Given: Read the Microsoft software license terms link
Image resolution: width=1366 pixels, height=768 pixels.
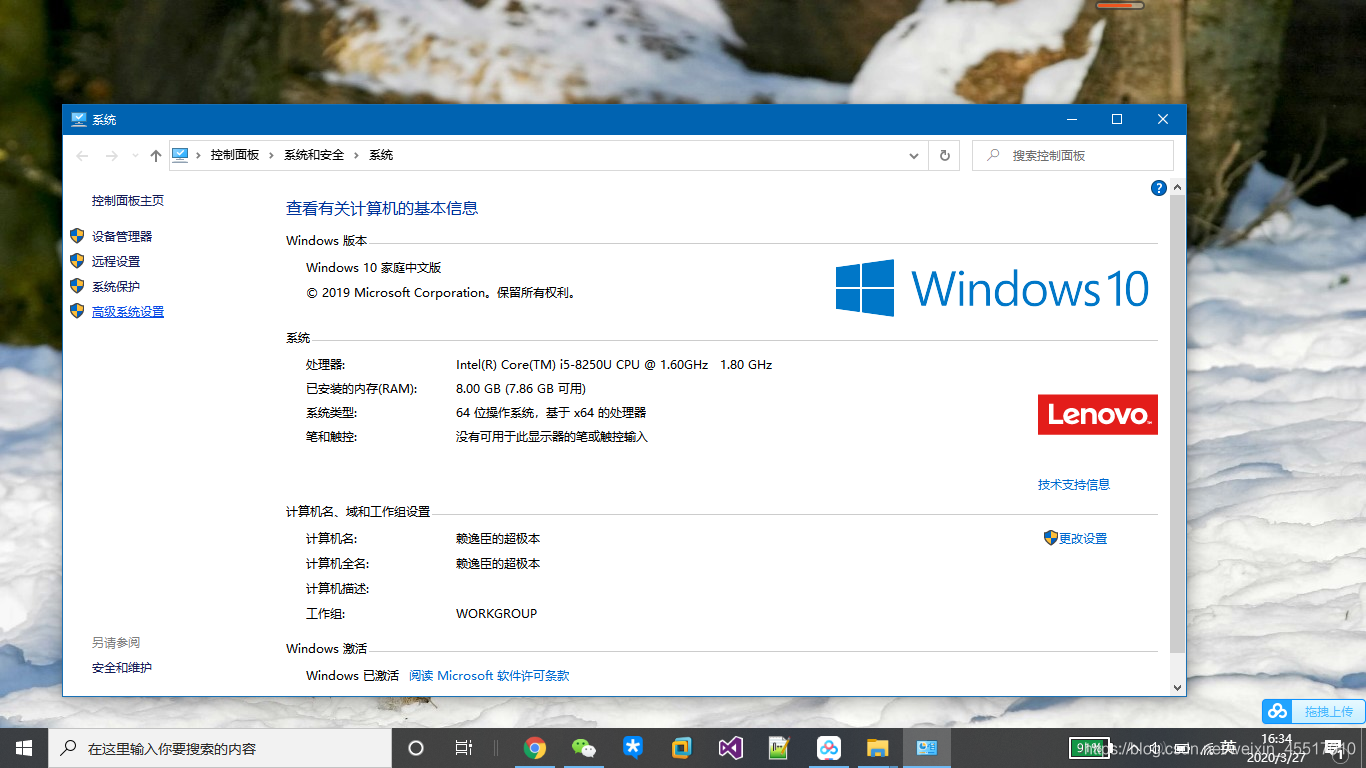Looking at the screenshot, I should click(x=489, y=676).
